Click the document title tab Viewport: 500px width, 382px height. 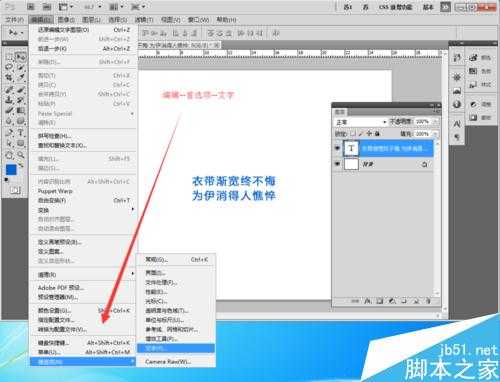coord(179,45)
